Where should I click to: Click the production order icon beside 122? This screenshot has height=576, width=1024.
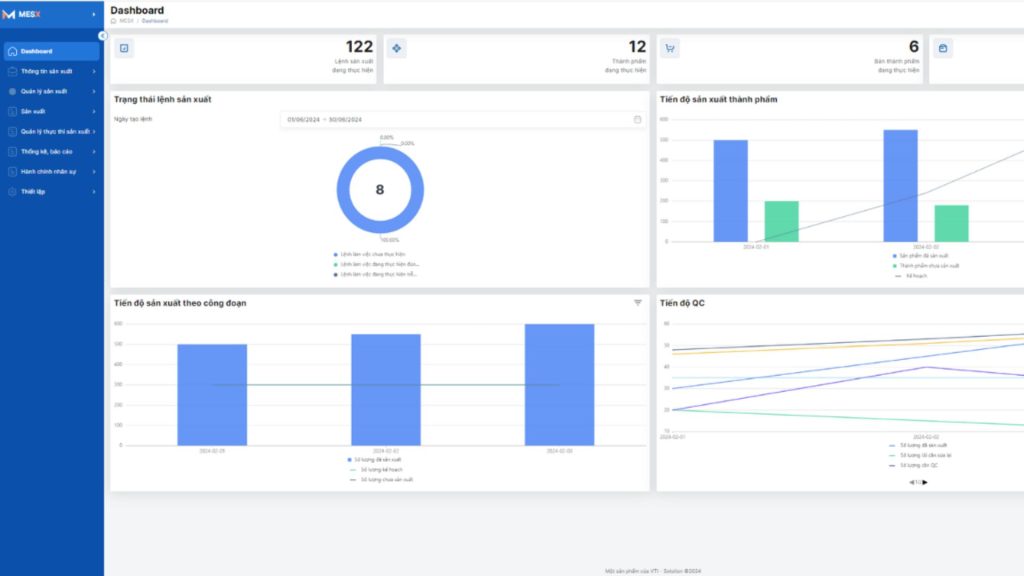124,48
